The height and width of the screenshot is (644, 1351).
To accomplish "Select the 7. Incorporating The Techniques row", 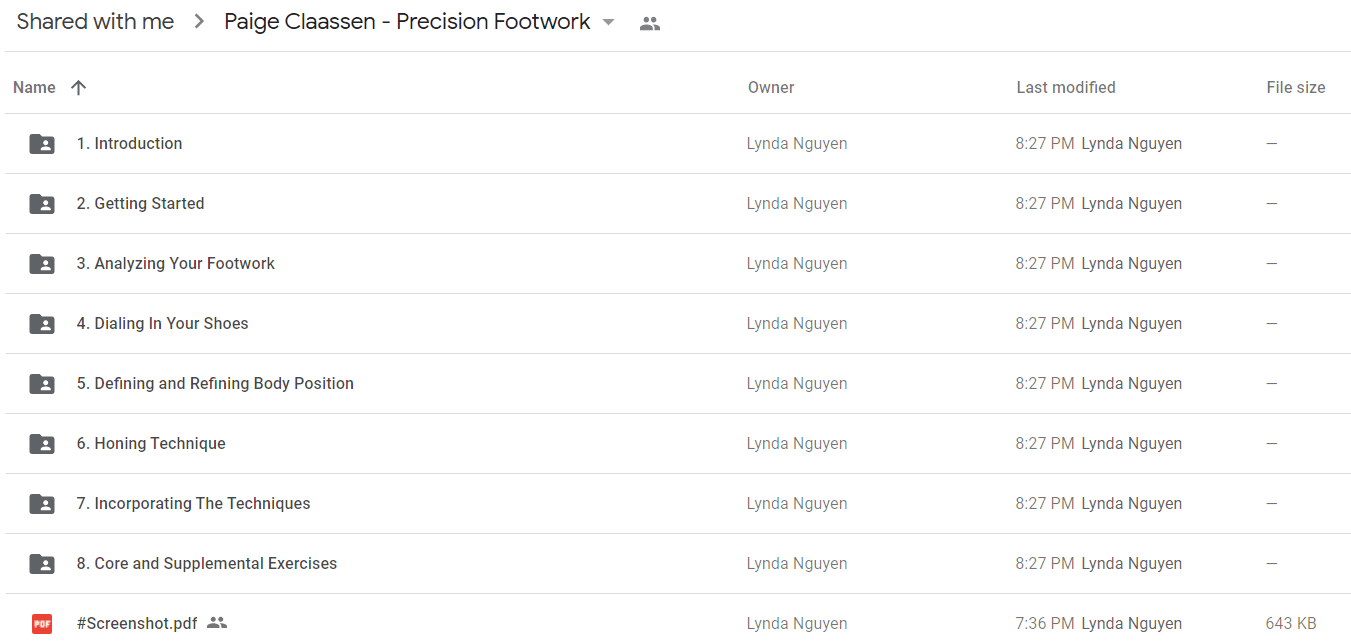I will (678, 504).
